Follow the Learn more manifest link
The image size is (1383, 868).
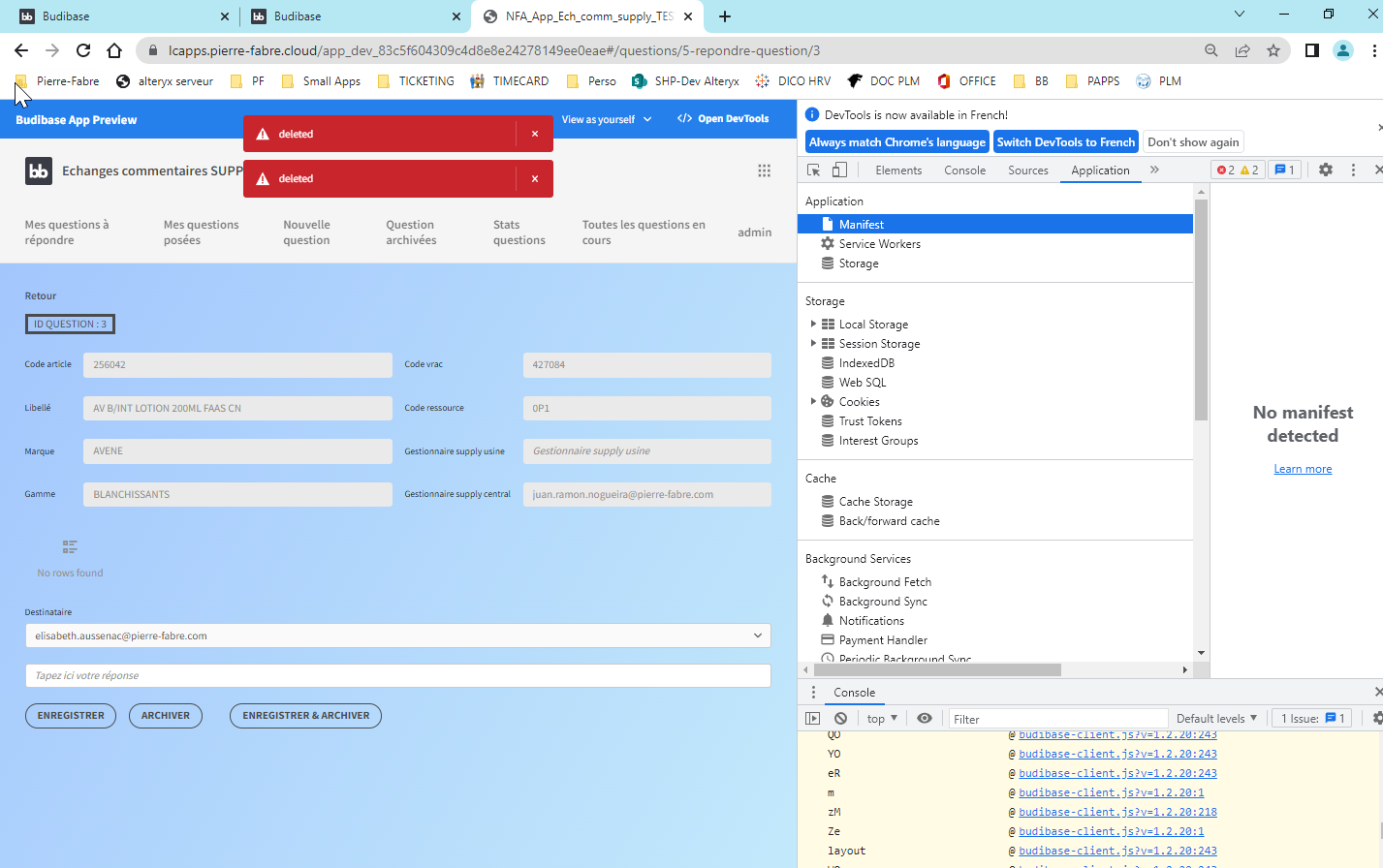(1303, 469)
